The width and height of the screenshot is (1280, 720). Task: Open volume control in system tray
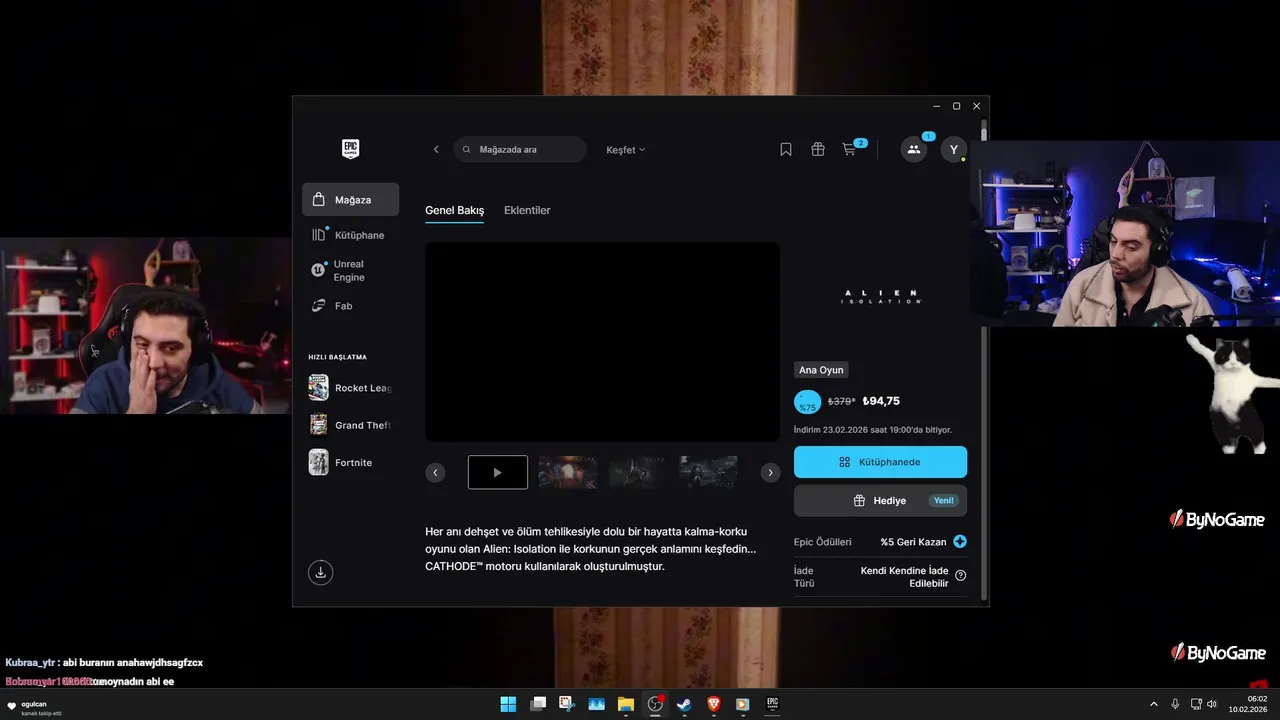(x=1212, y=704)
